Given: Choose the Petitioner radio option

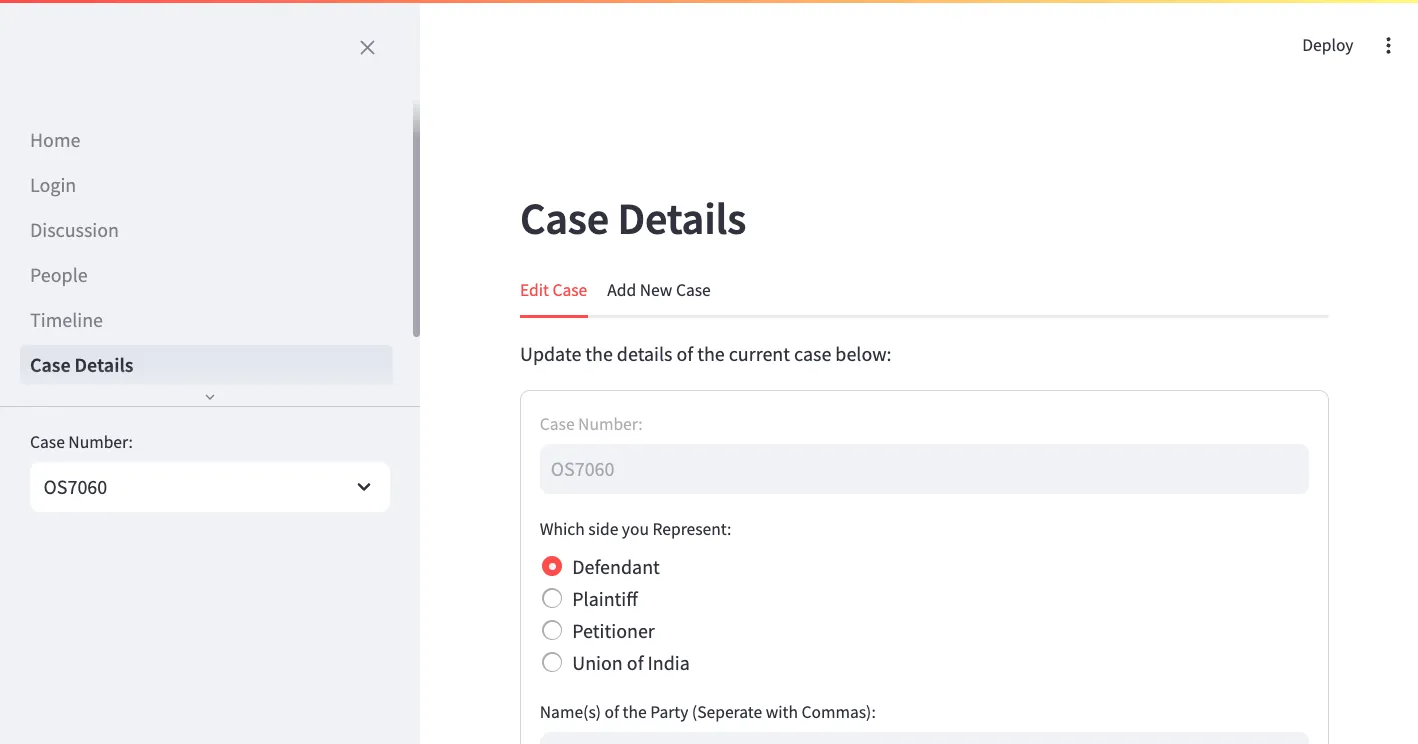Looking at the screenshot, I should (x=598, y=631).
